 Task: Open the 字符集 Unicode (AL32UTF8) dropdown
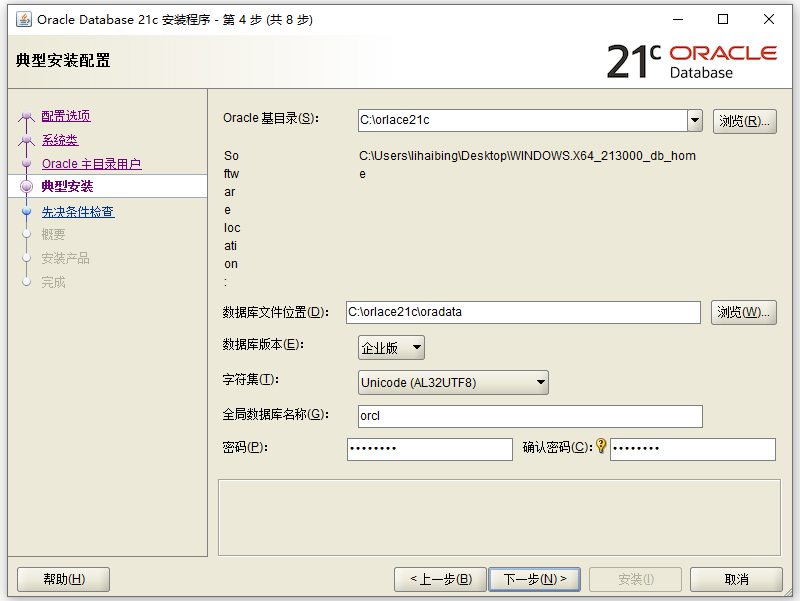453,382
